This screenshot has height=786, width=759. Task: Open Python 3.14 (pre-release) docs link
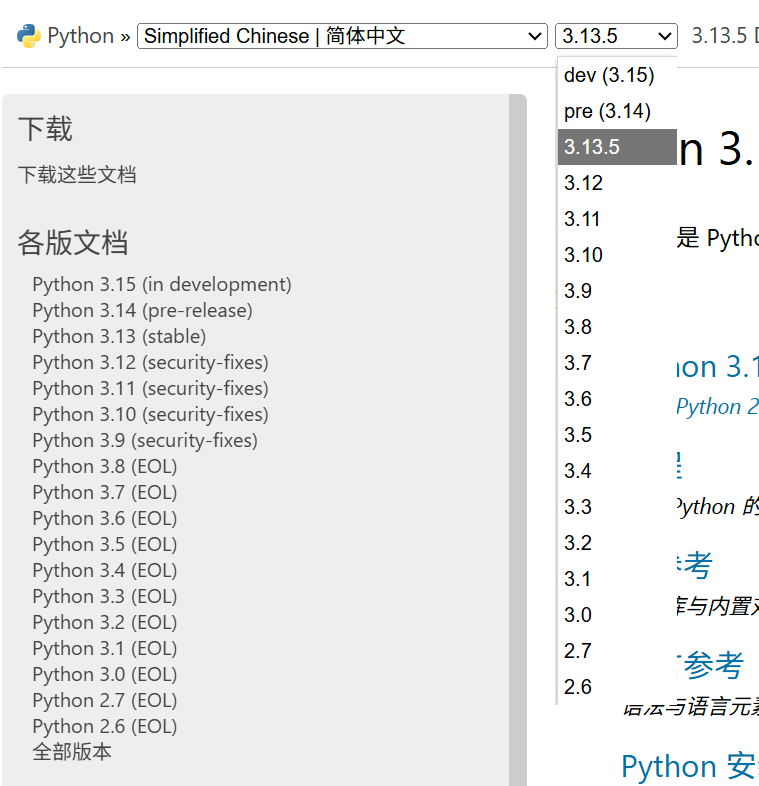tap(142, 311)
